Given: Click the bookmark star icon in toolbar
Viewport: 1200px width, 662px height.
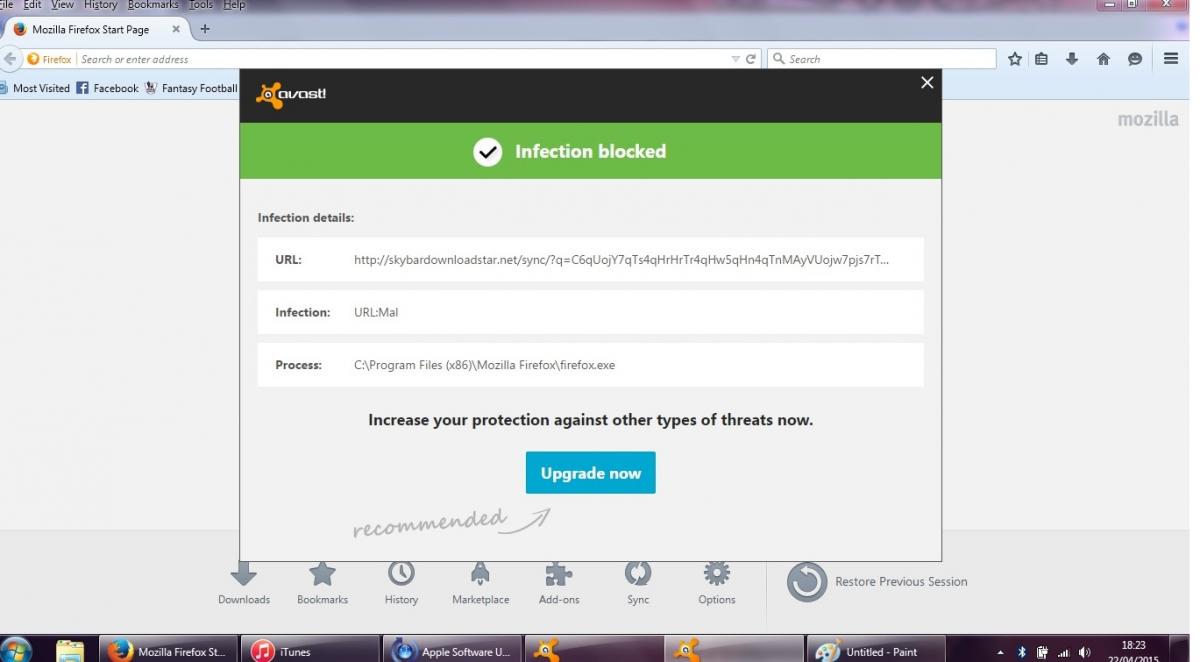Looking at the screenshot, I should click(1015, 59).
